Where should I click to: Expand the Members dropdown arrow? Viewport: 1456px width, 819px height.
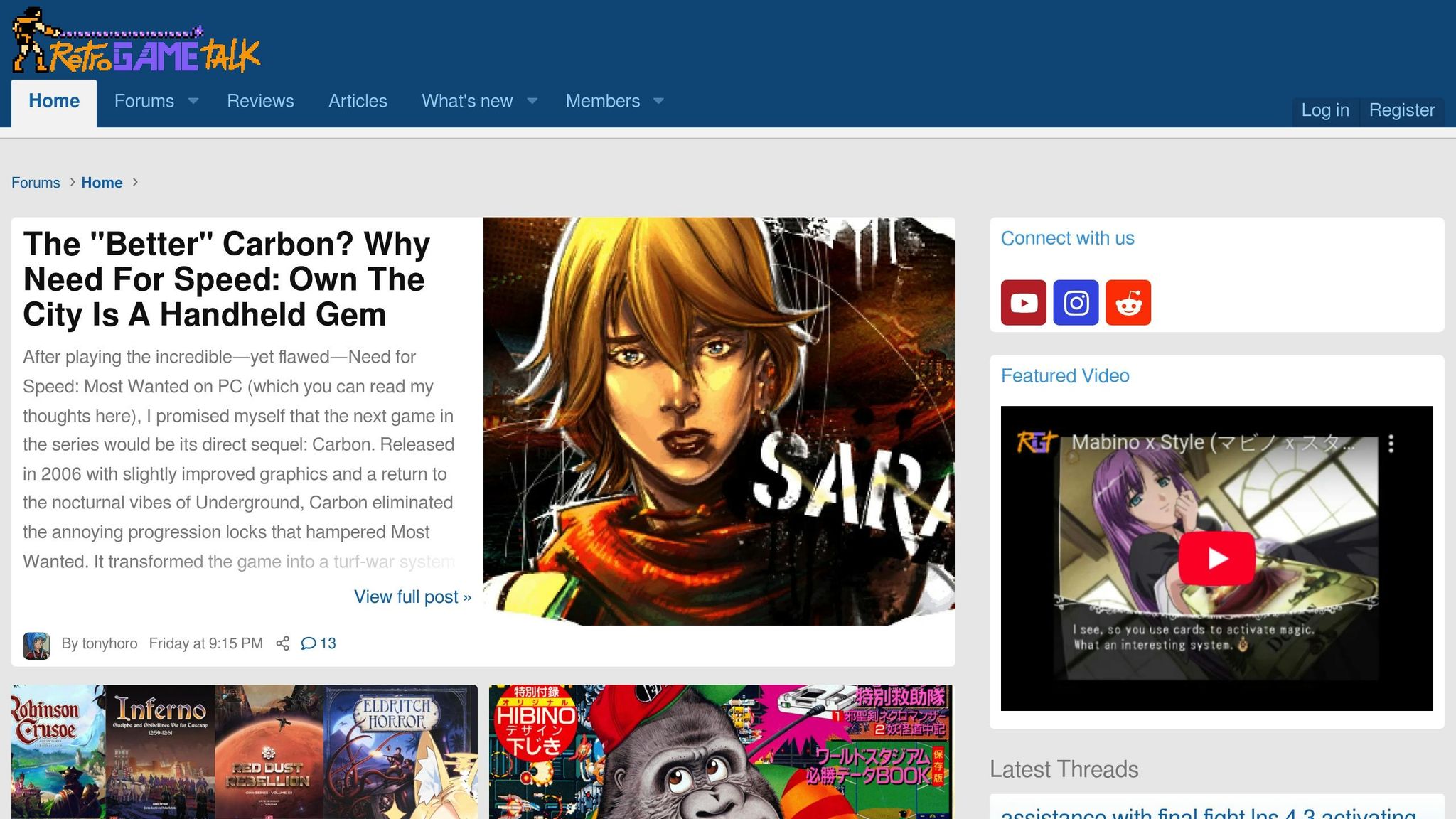point(658,102)
